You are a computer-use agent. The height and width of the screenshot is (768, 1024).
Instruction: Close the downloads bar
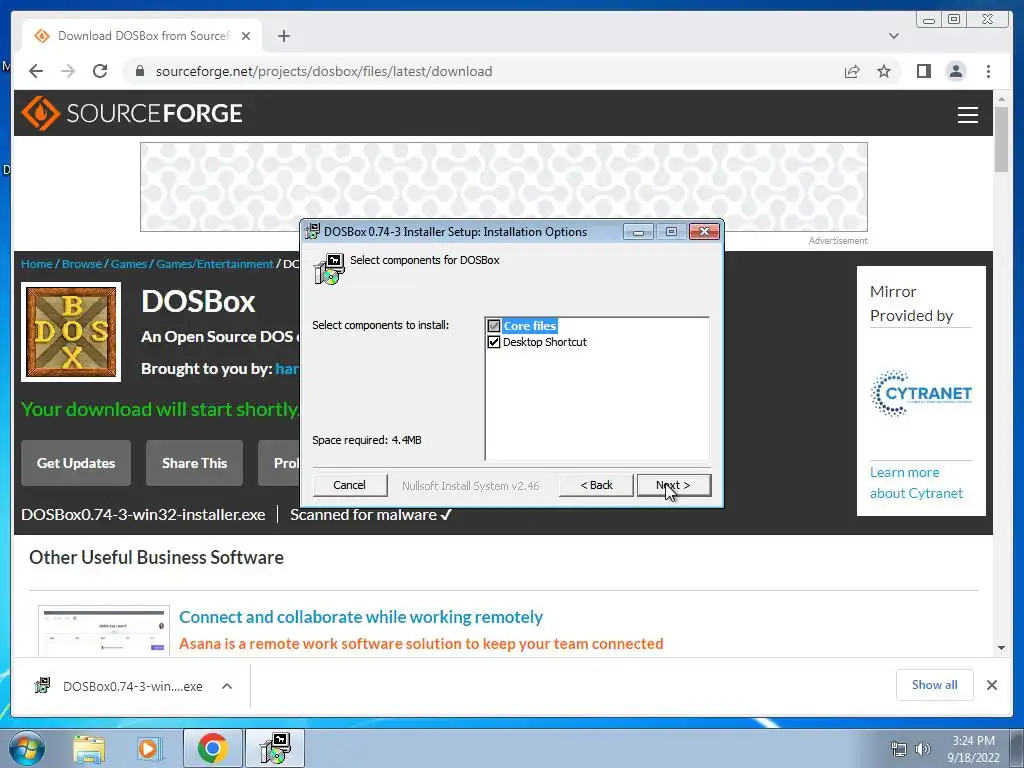(991, 685)
